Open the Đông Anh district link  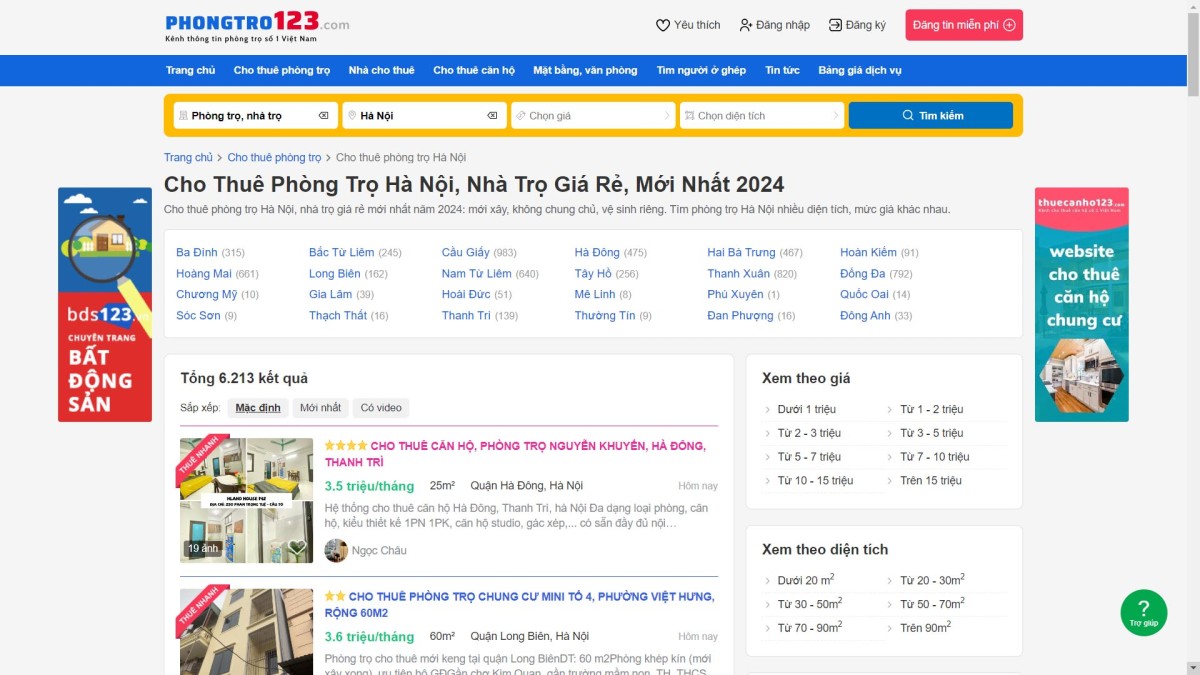pos(865,316)
